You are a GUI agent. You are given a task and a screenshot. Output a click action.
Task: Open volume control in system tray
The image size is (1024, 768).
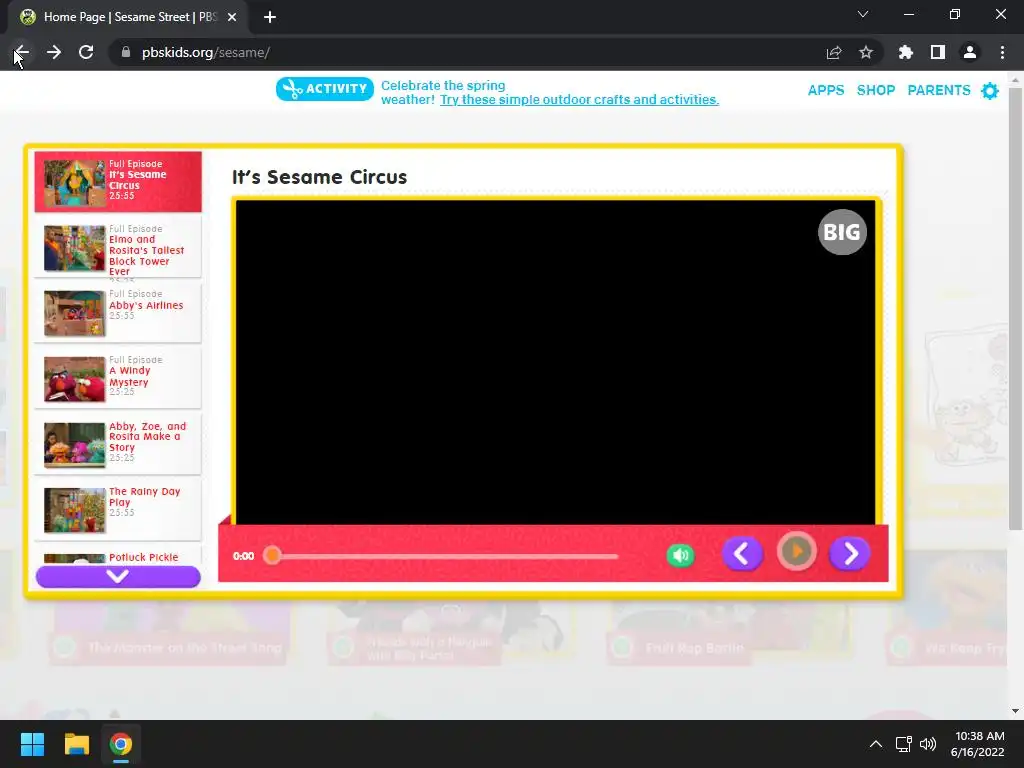[927, 744]
